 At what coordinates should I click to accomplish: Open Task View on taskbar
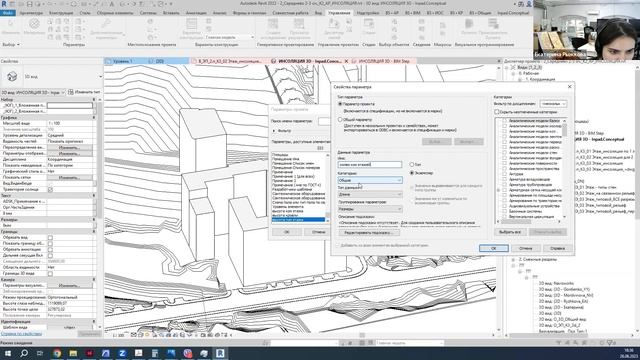click(x=40, y=353)
